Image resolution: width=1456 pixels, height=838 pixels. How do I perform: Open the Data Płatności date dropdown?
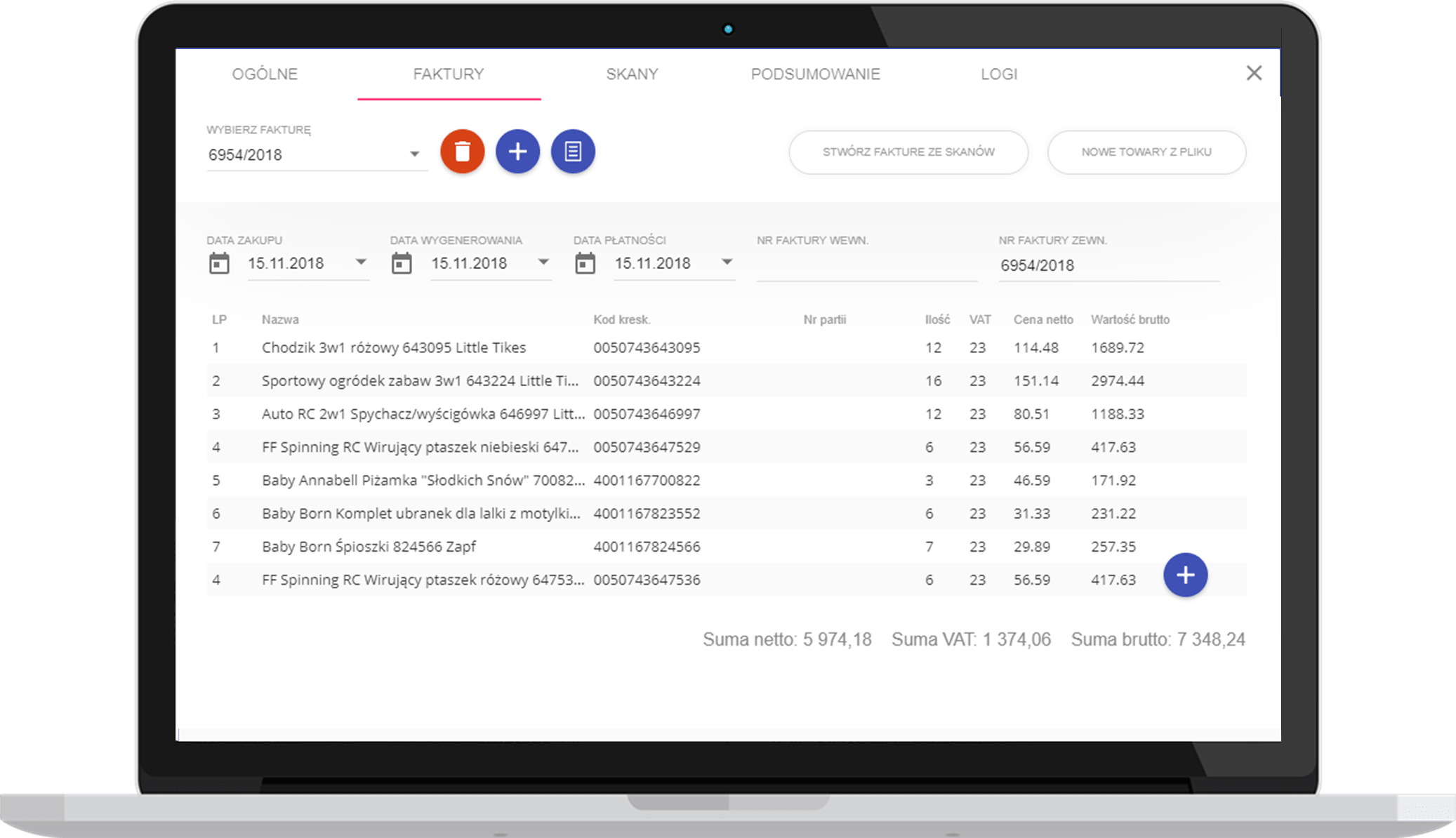click(x=727, y=262)
